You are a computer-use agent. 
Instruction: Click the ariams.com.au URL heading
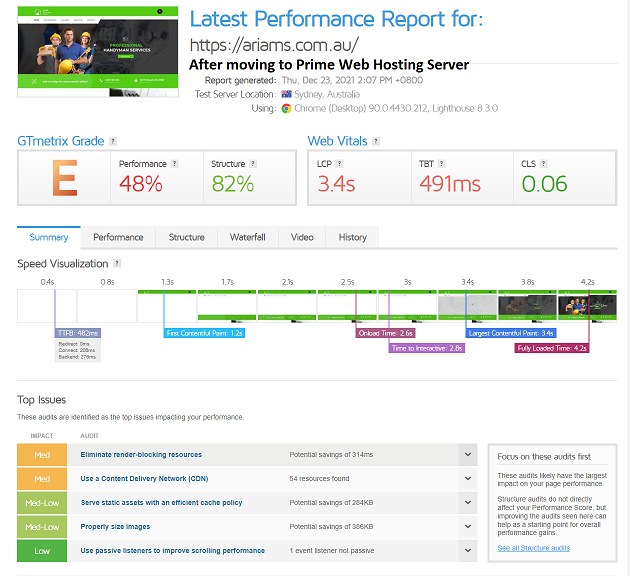[x=274, y=45]
